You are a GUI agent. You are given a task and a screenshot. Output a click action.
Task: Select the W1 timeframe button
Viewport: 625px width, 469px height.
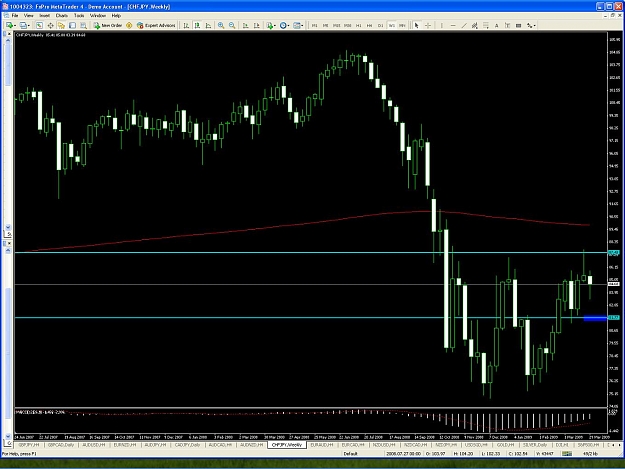coord(391,26)
